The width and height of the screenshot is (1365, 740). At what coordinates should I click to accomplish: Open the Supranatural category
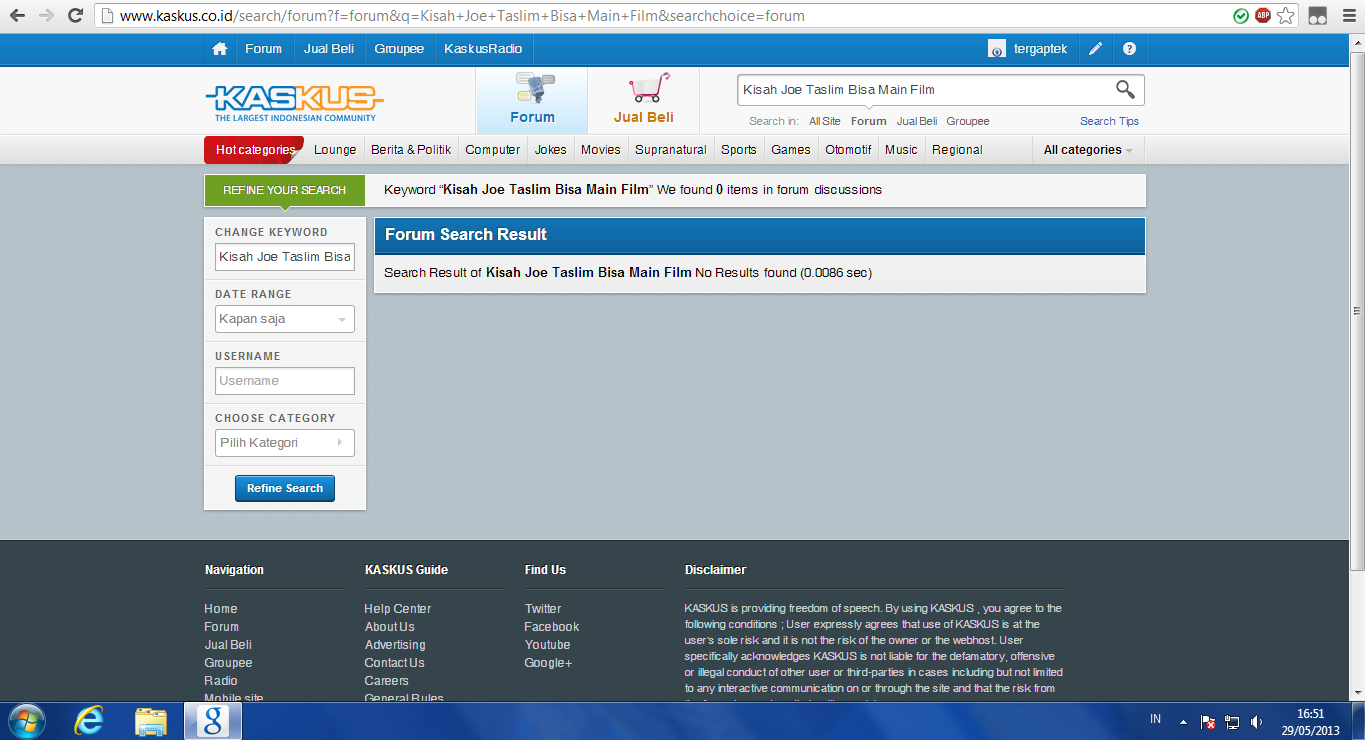coord(672,150)
